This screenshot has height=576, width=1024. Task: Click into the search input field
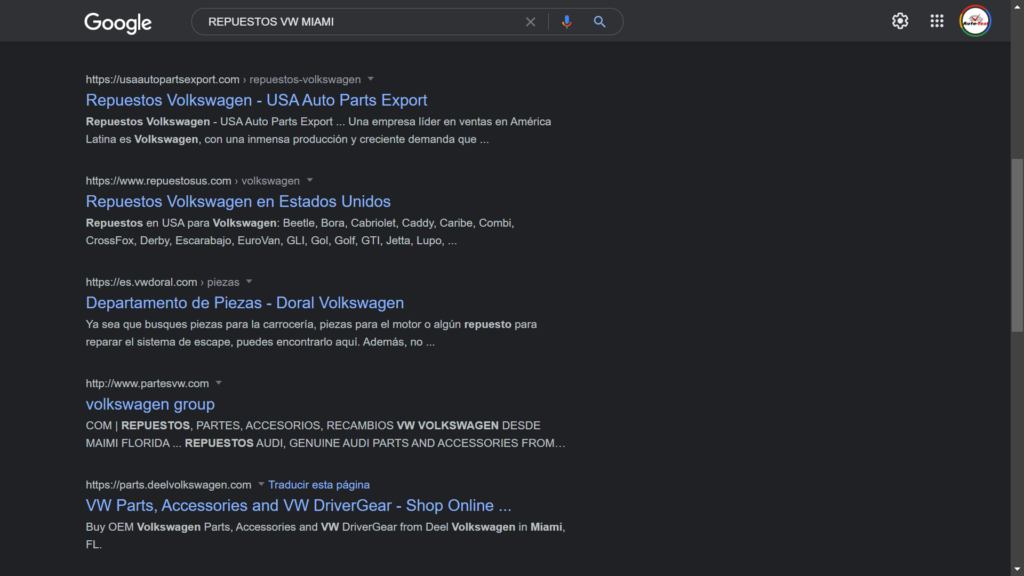coord(360,22)
